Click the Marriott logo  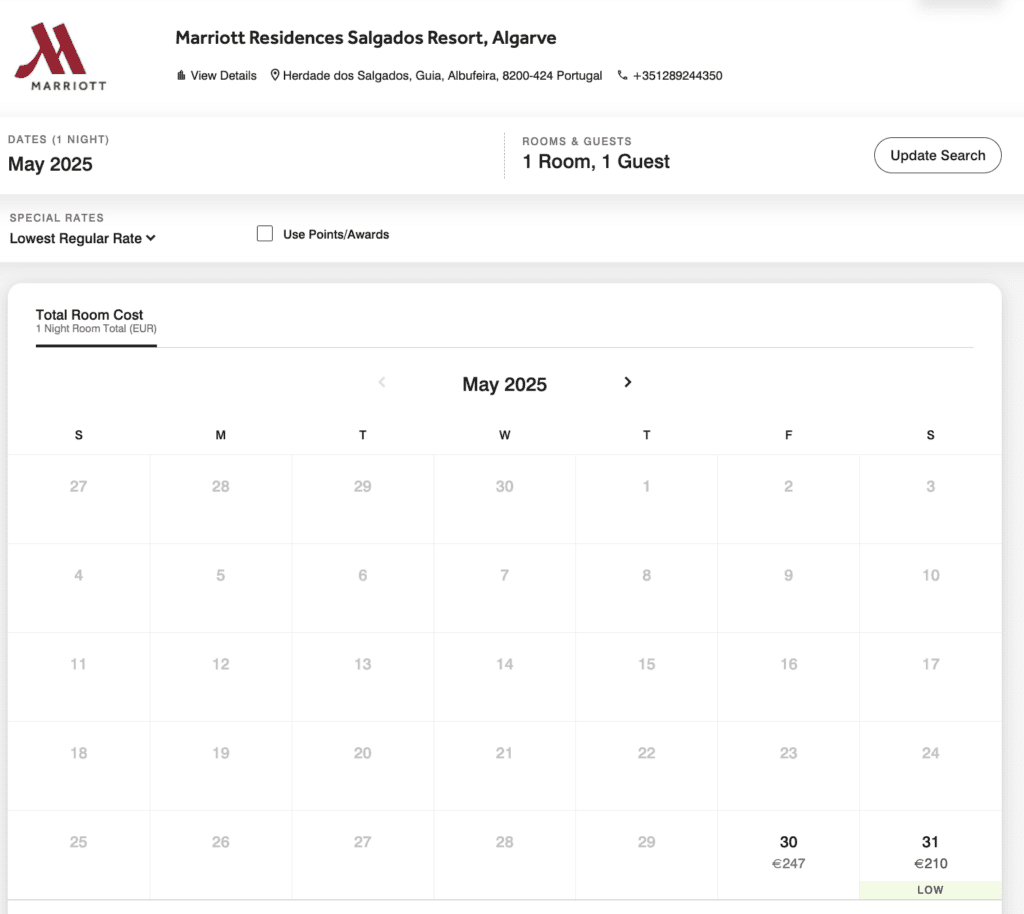coord(60,57)
